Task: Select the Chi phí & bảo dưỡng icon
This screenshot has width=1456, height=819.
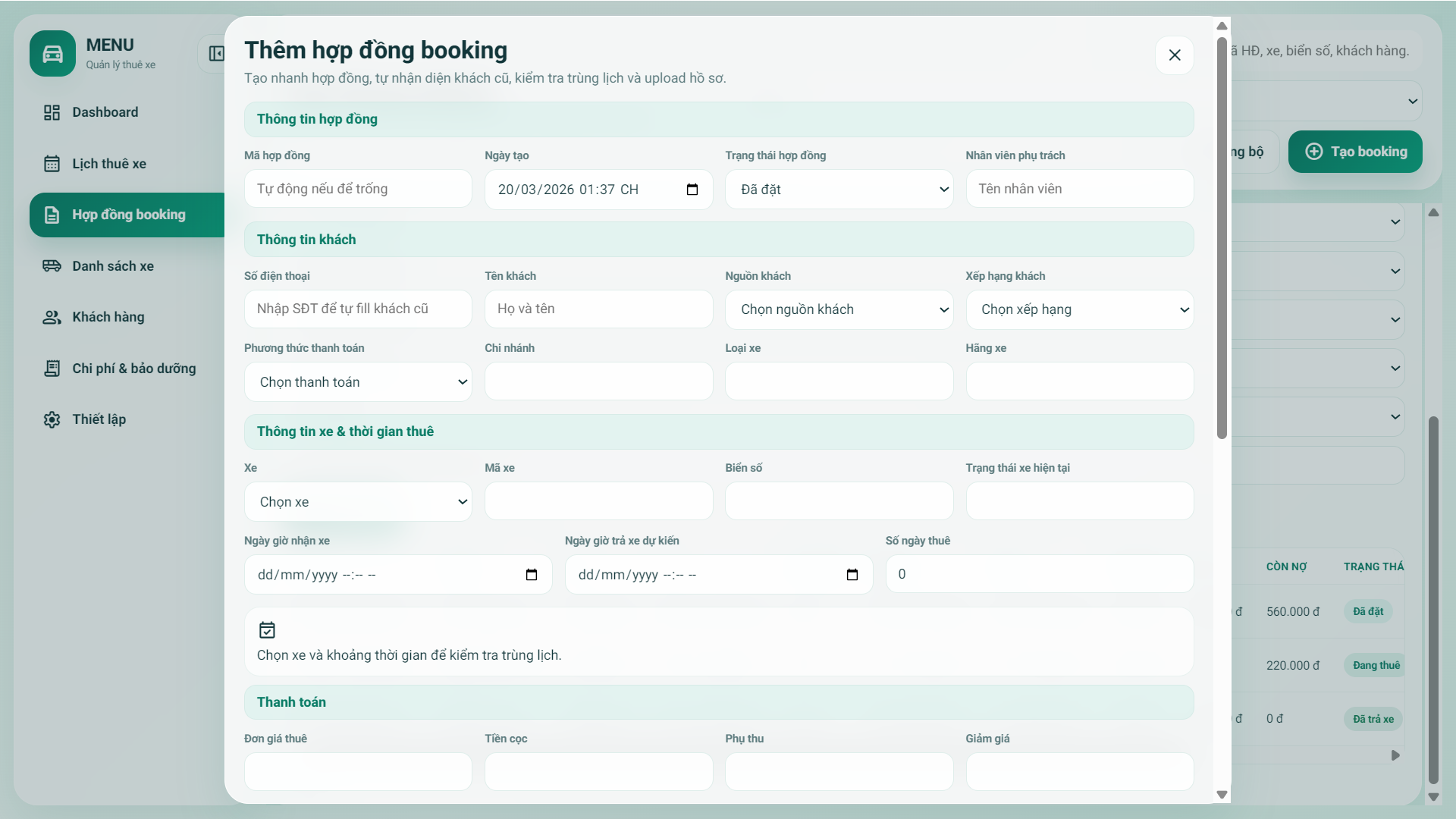Action: point(51,368)
